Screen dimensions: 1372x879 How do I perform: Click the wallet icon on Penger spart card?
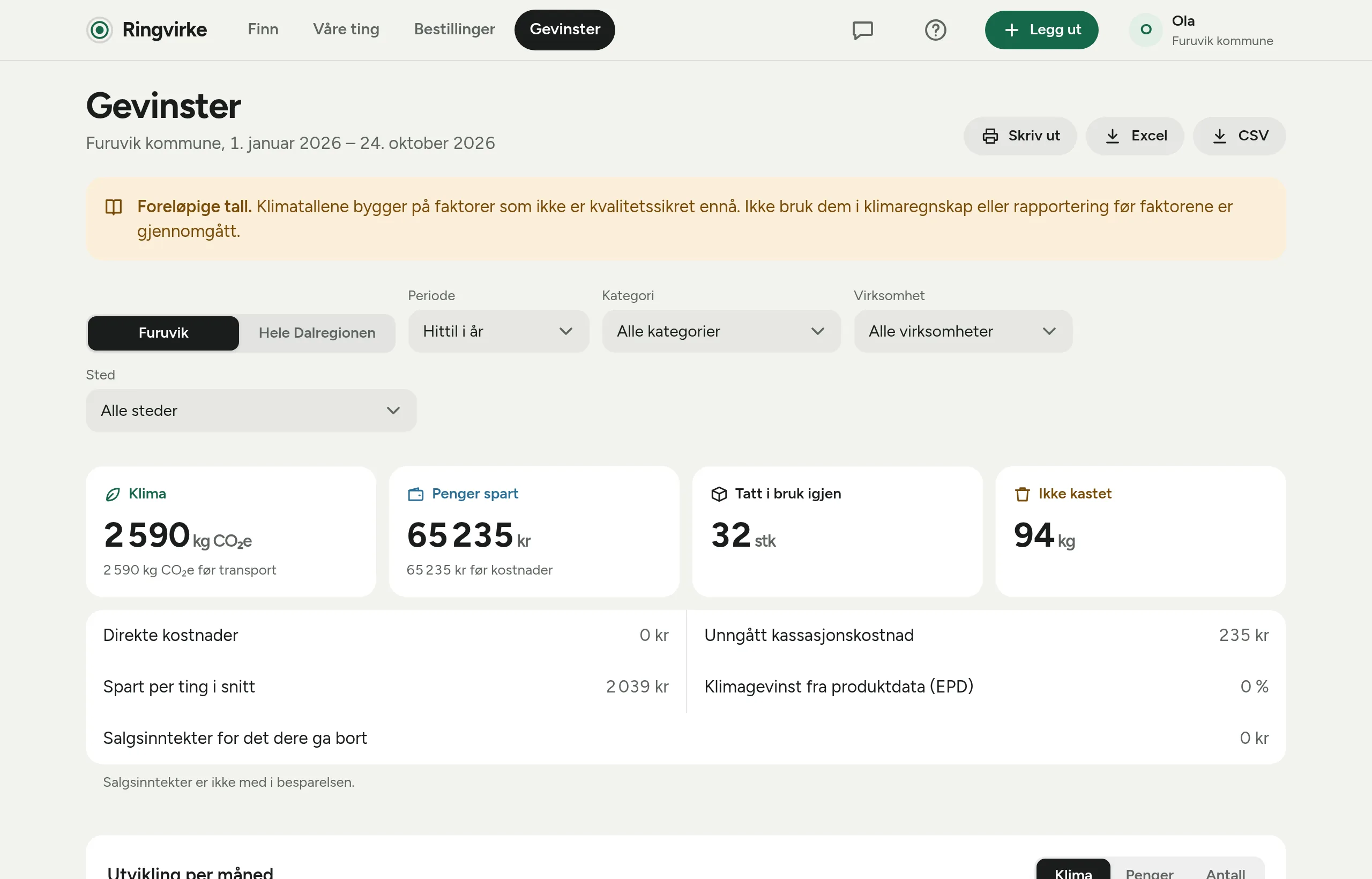(x=416, y=494)
